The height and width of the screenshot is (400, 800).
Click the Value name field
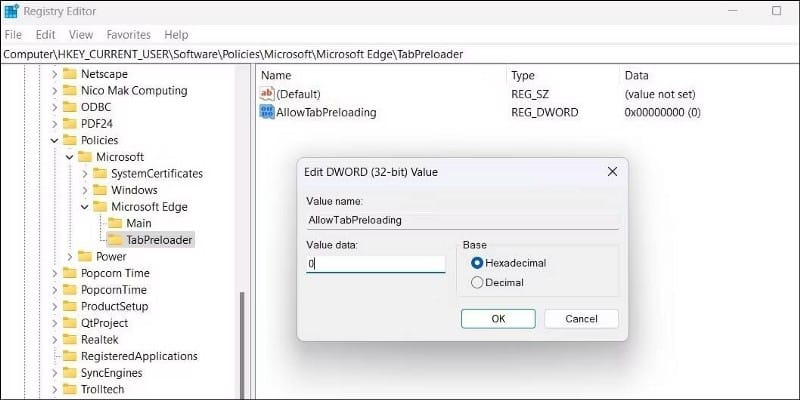coord(462,220)
